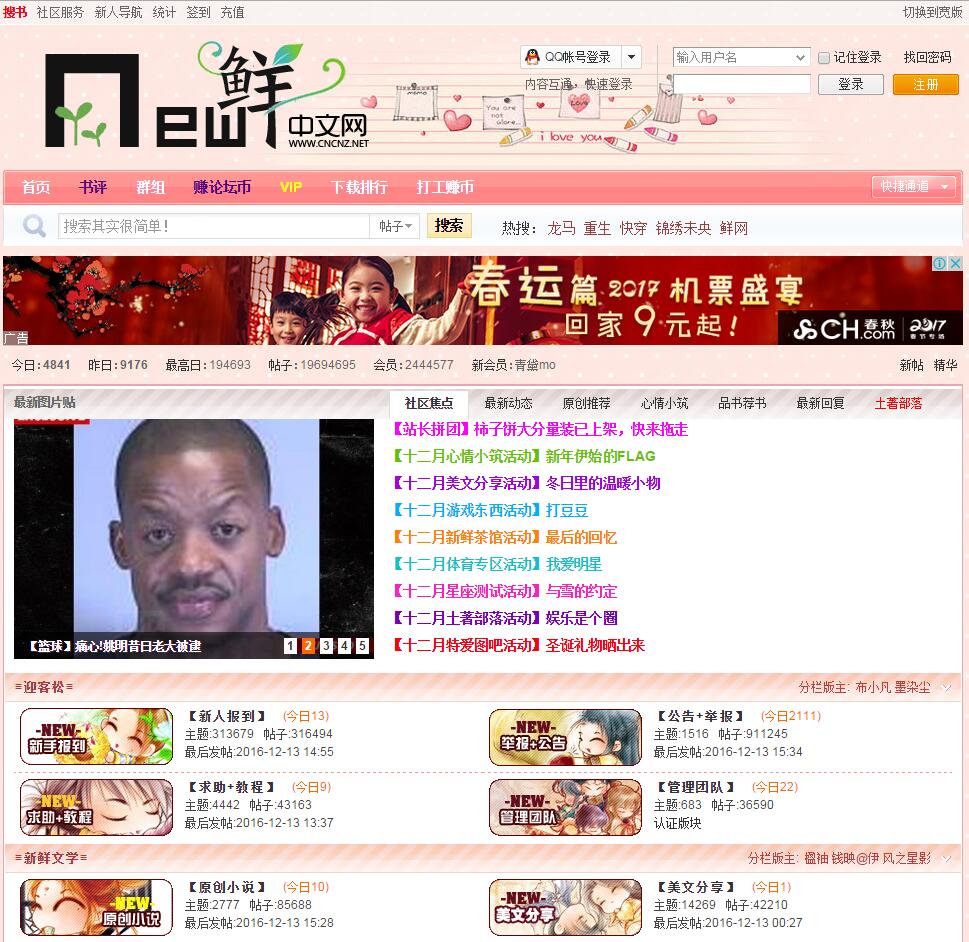Open the 站长拼团 柿子饼 post

point(541,429)
